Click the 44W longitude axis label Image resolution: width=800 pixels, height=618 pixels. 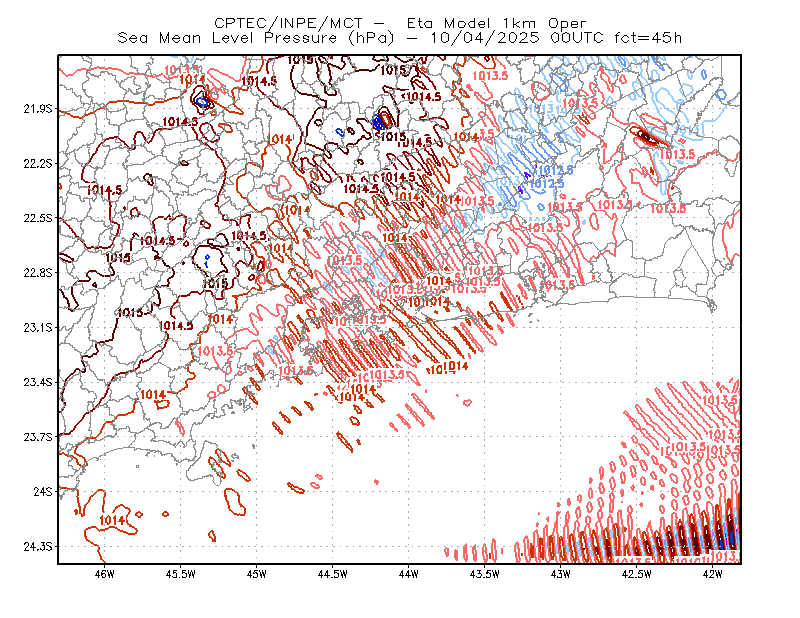(x=409, y=574)
